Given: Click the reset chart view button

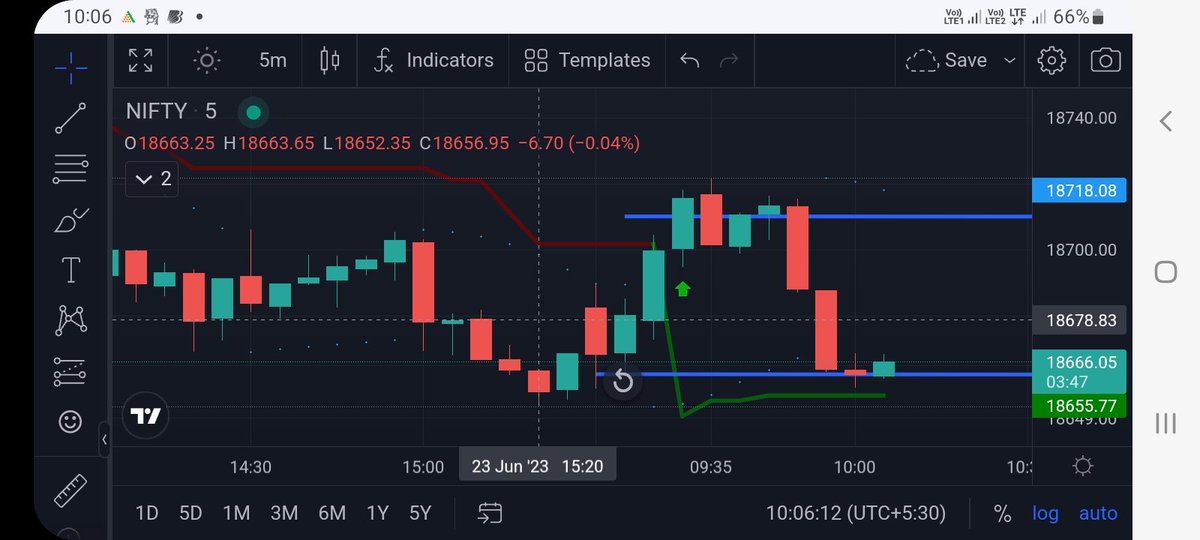Looking at the screenshot, I should [x=622, y=381].
